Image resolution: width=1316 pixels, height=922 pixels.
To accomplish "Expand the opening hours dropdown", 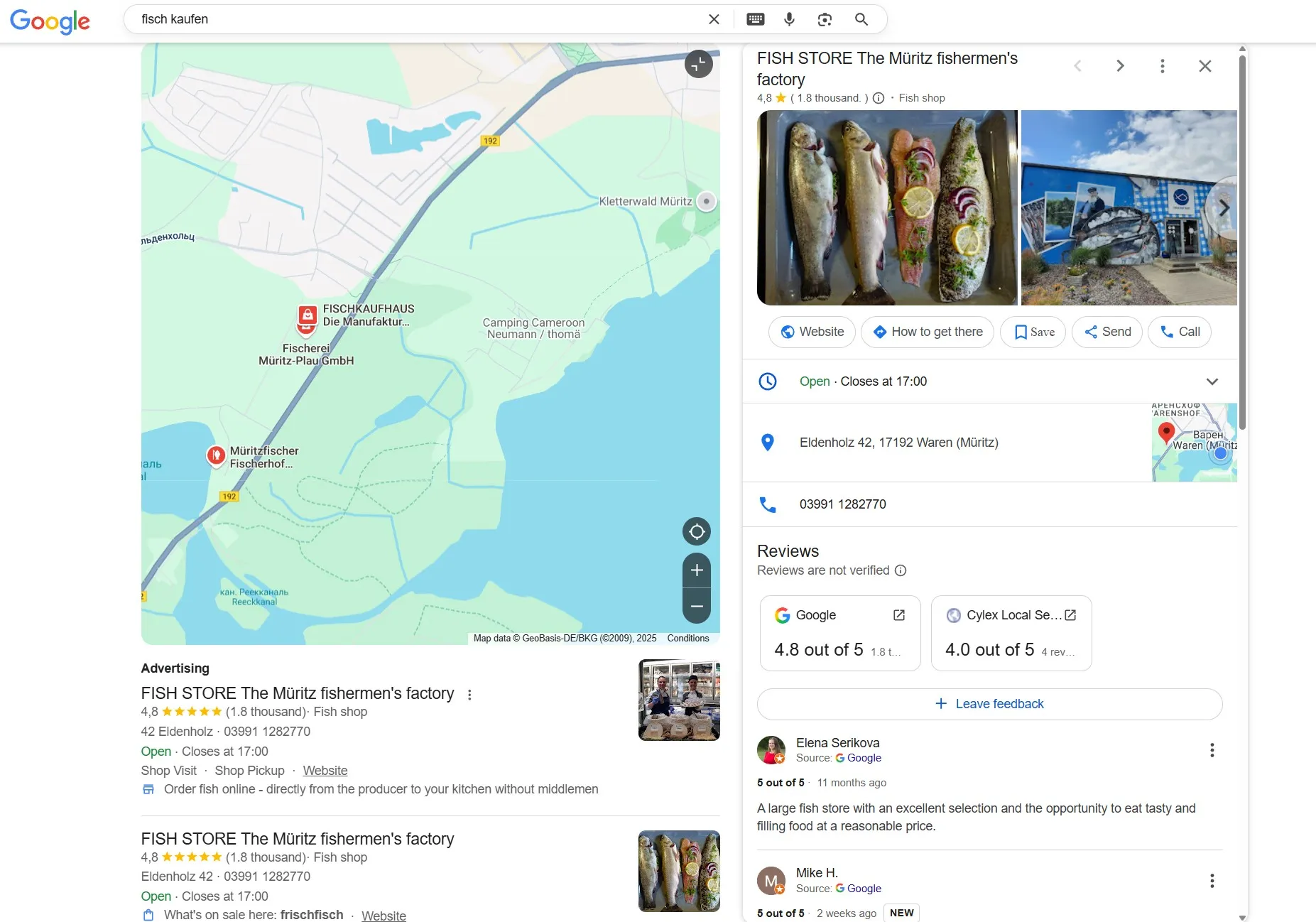I will [1212, 381].
